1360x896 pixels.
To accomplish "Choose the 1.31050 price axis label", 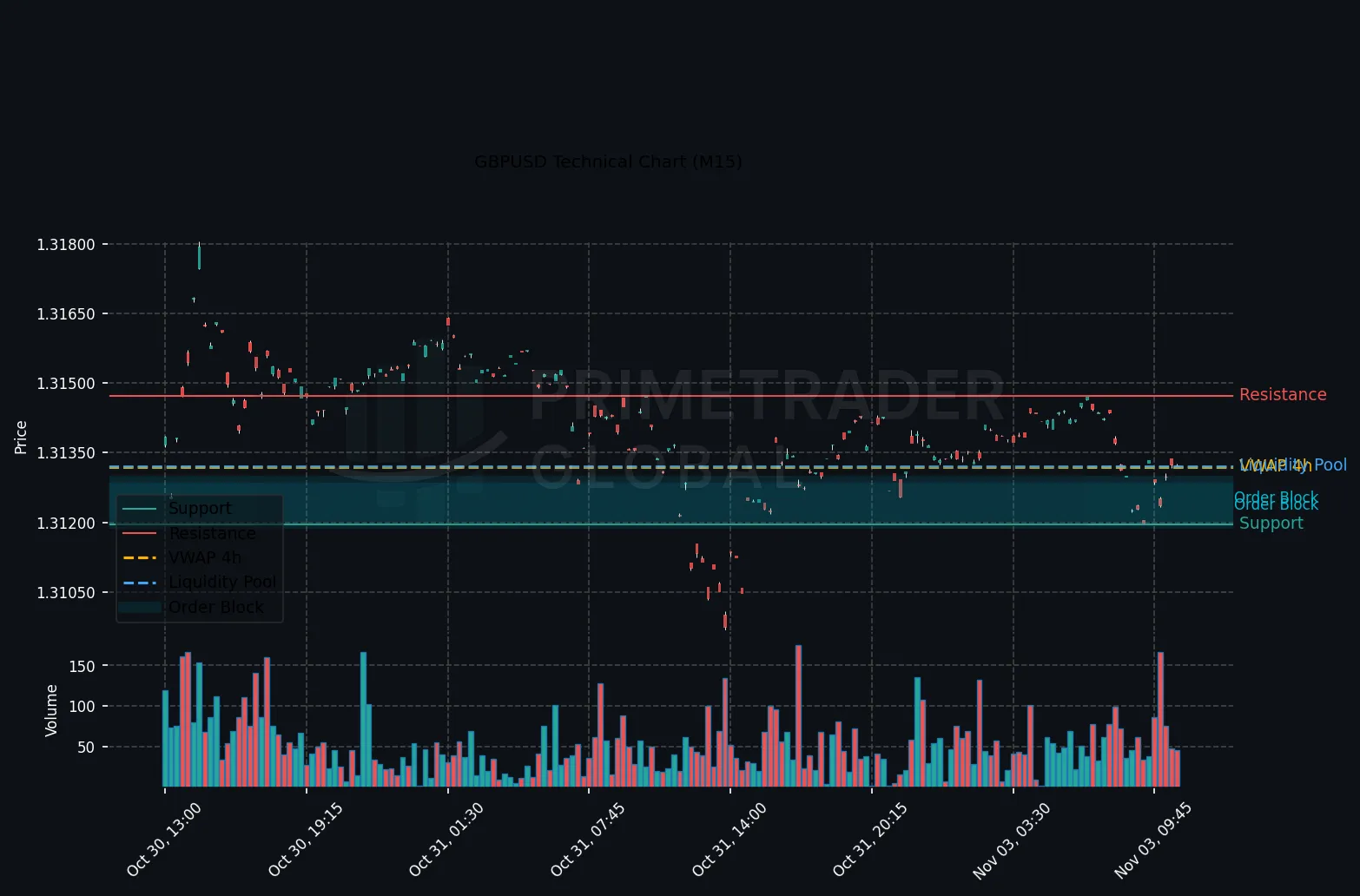I will pos(66,593).
